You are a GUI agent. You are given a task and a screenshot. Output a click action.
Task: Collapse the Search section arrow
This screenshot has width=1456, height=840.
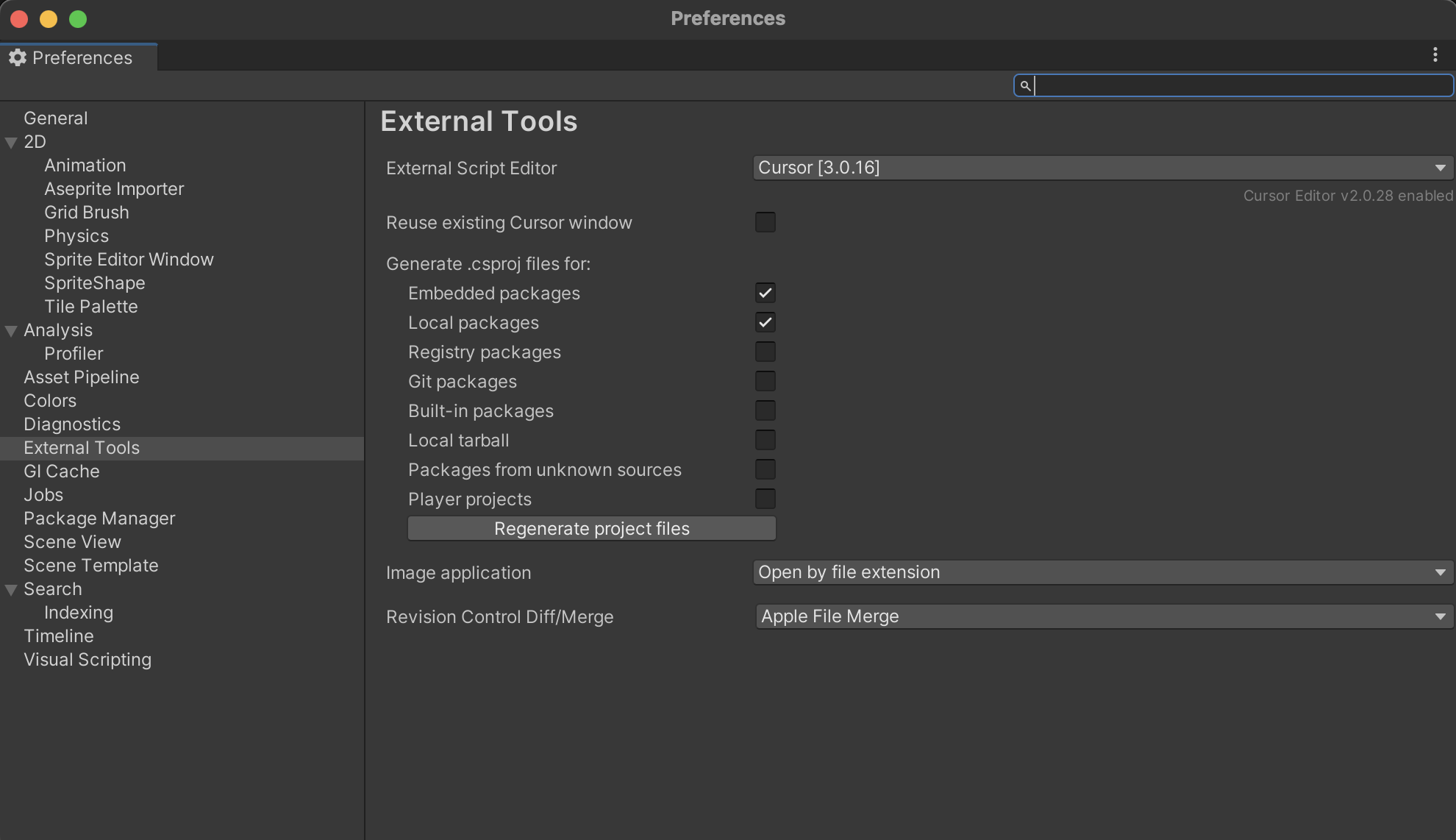[x=11, y=590]
